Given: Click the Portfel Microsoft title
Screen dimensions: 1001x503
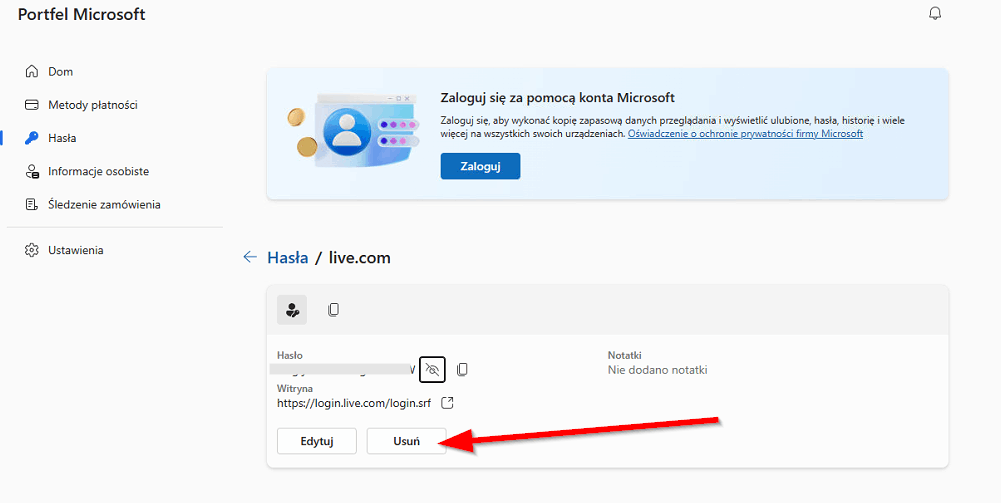Looking at the screenshot, I should [x=82, y=14].
